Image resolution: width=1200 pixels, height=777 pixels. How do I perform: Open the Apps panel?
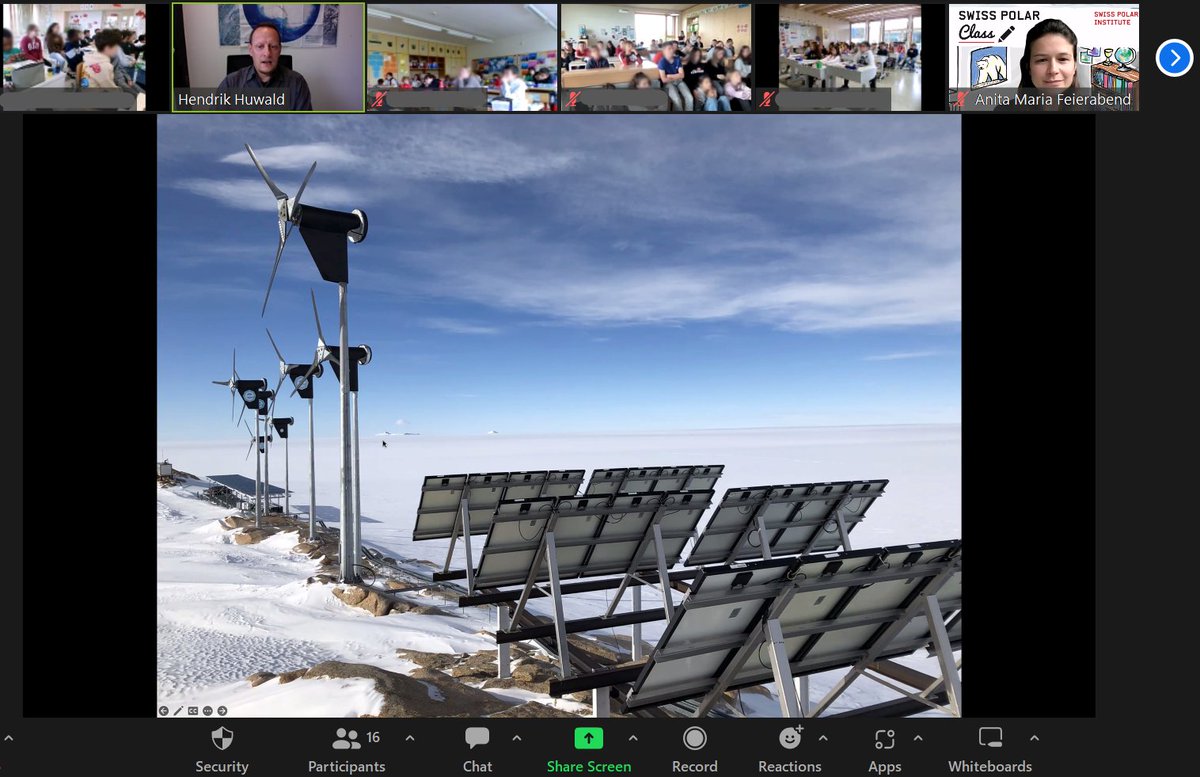884,750
